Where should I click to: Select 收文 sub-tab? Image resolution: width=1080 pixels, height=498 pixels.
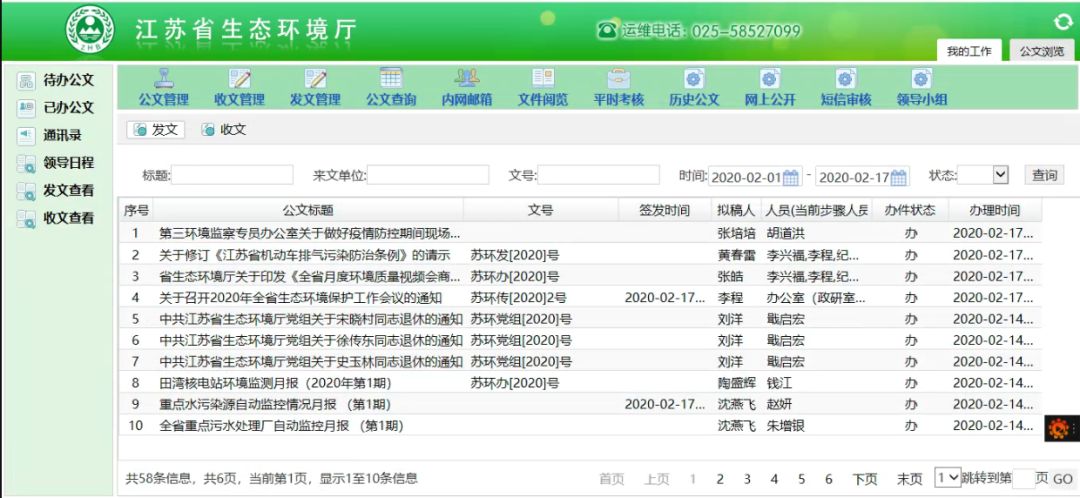click(x=223, y=130)
